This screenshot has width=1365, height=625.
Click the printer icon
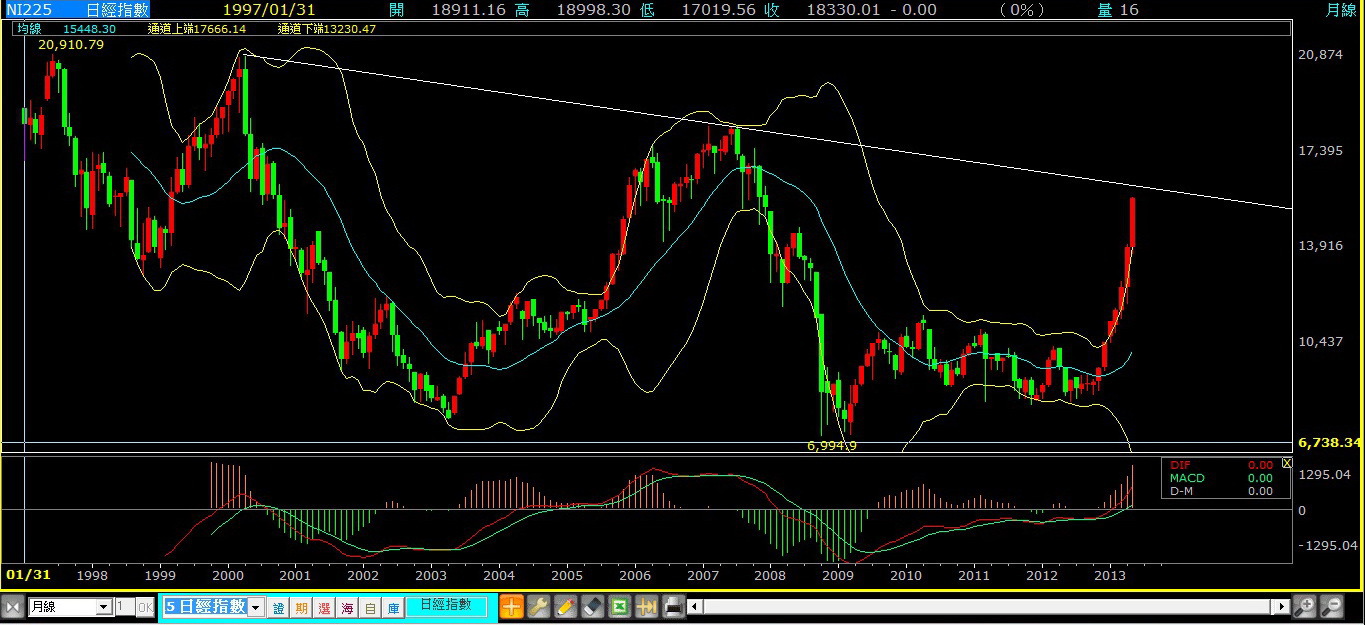674,607
